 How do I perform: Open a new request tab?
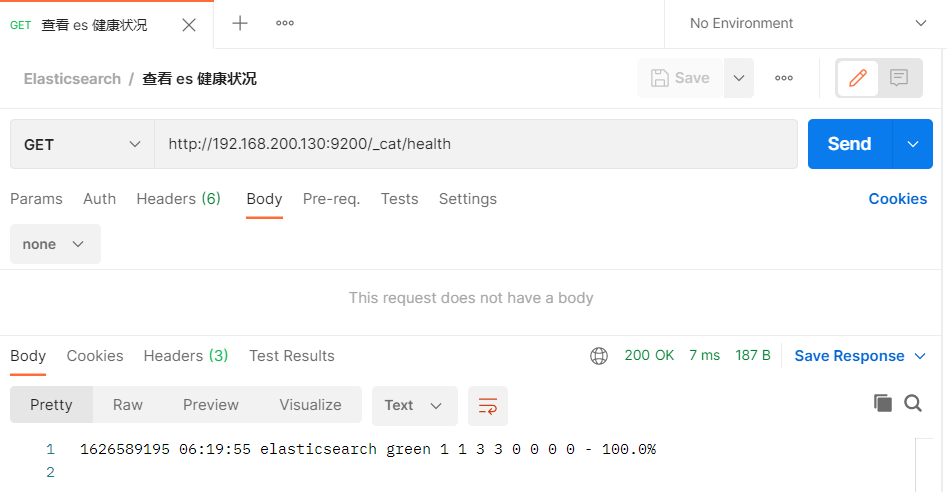[240, 23]
